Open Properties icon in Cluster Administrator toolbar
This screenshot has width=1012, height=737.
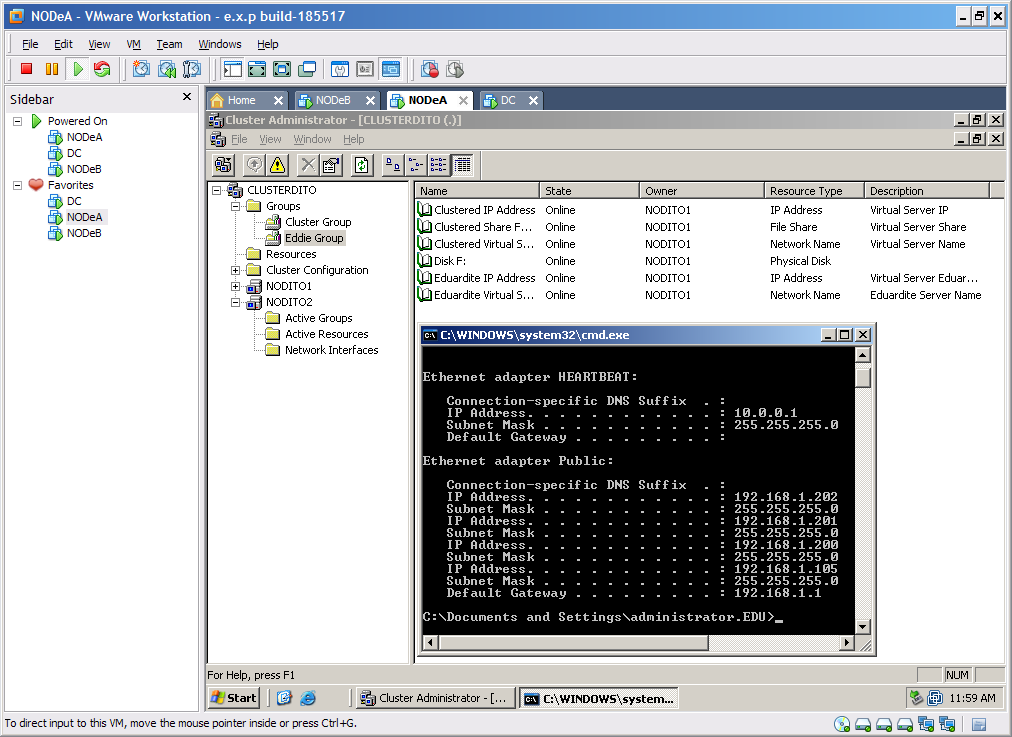point(331,165)
